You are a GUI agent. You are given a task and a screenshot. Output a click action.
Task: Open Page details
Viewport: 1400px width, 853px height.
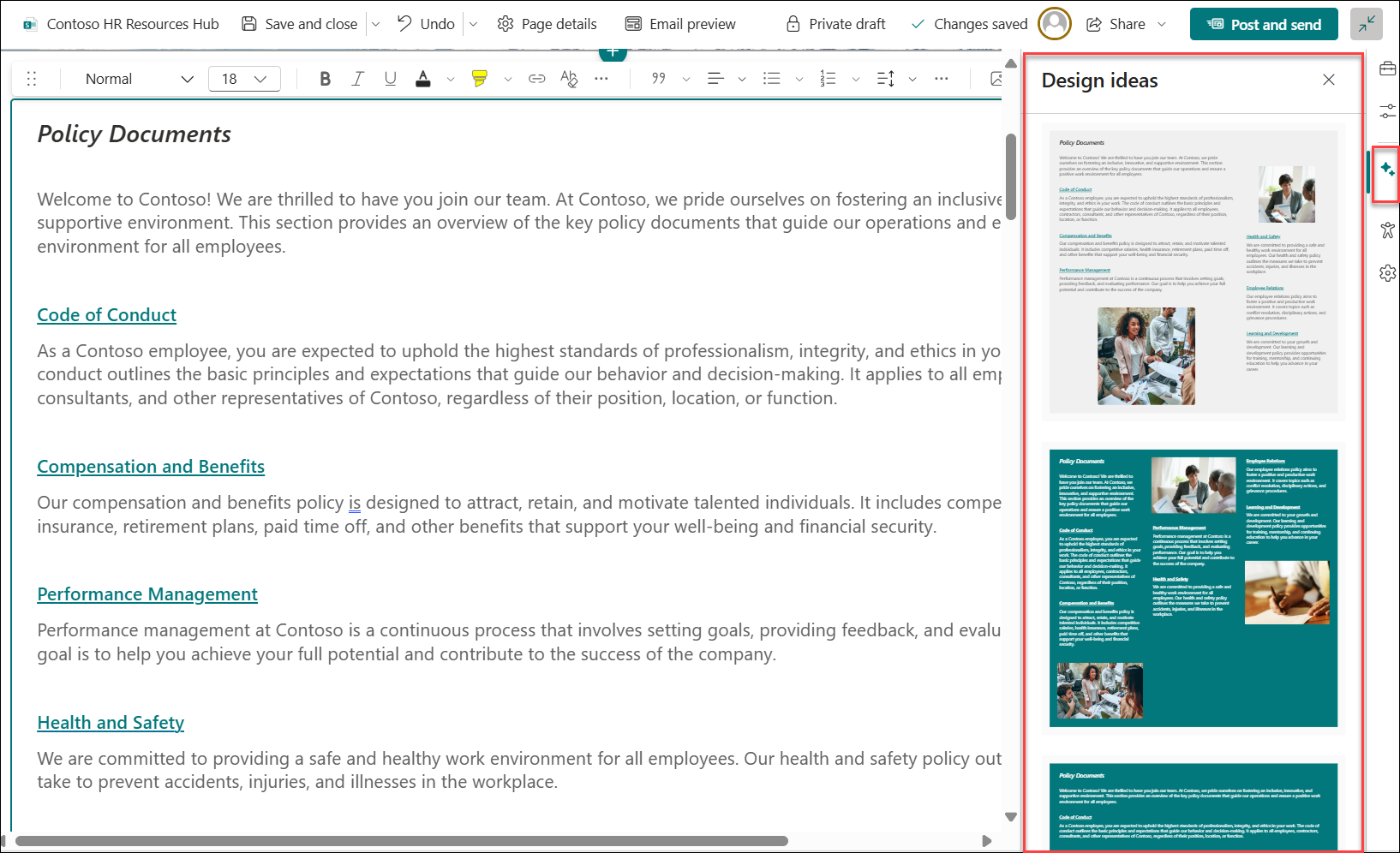(x=547, y=23)
